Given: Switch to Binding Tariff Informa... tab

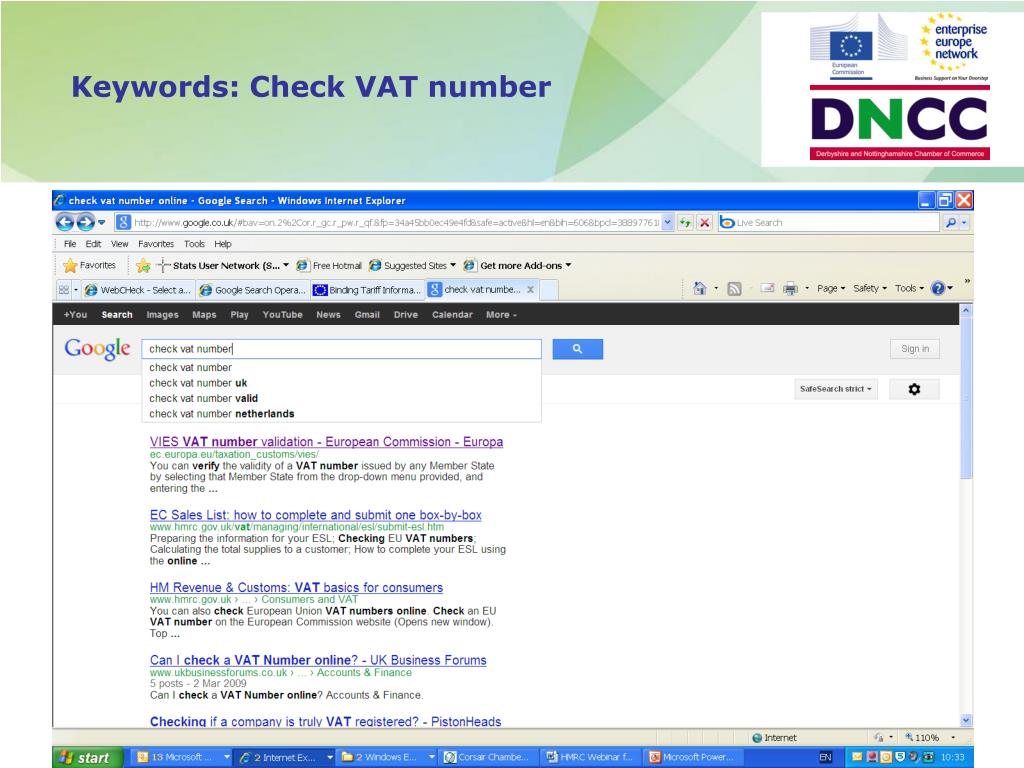Looking at the screenshot, I should point(367,289).
